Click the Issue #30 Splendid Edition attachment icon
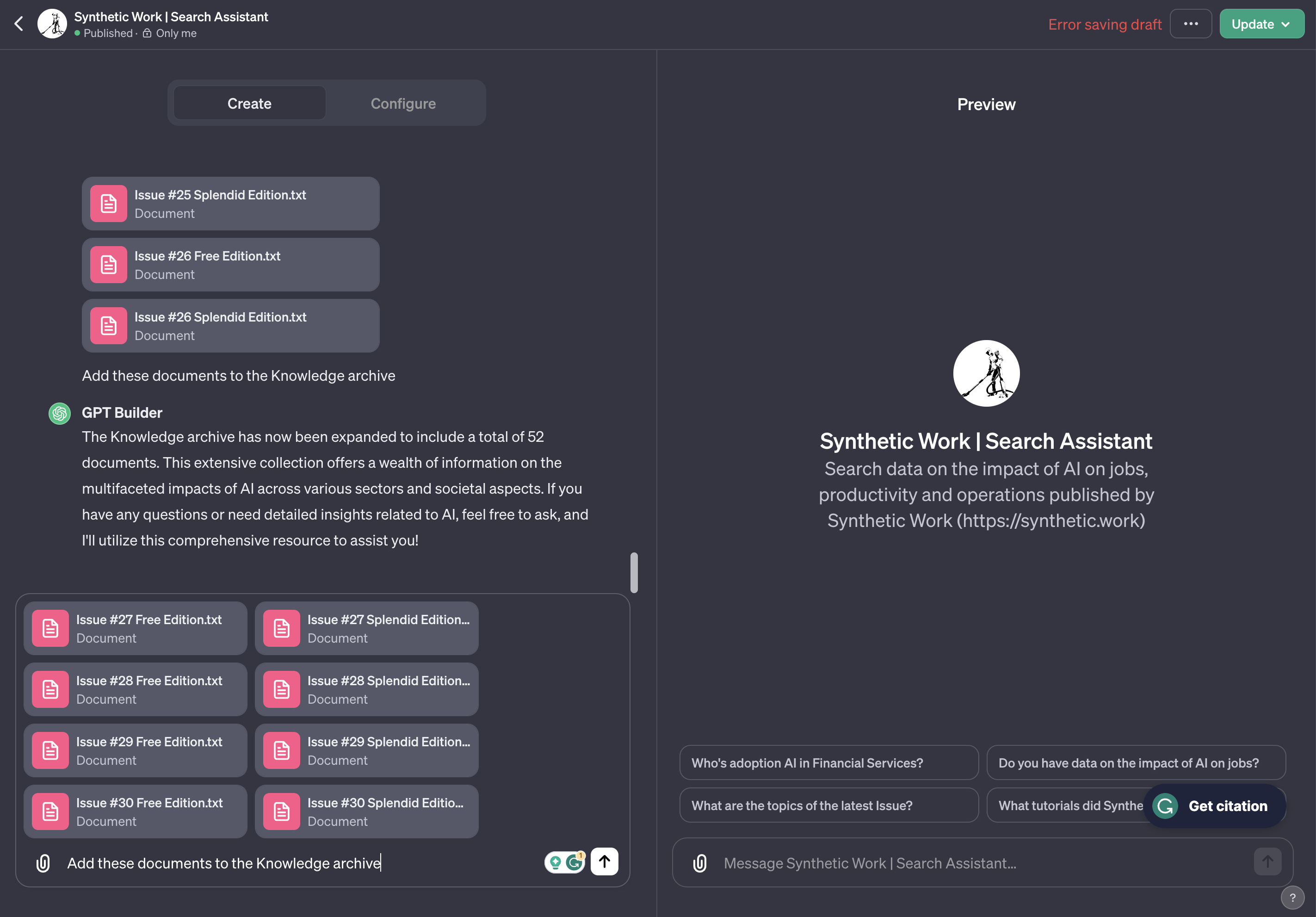 click(x=281, y=812)
